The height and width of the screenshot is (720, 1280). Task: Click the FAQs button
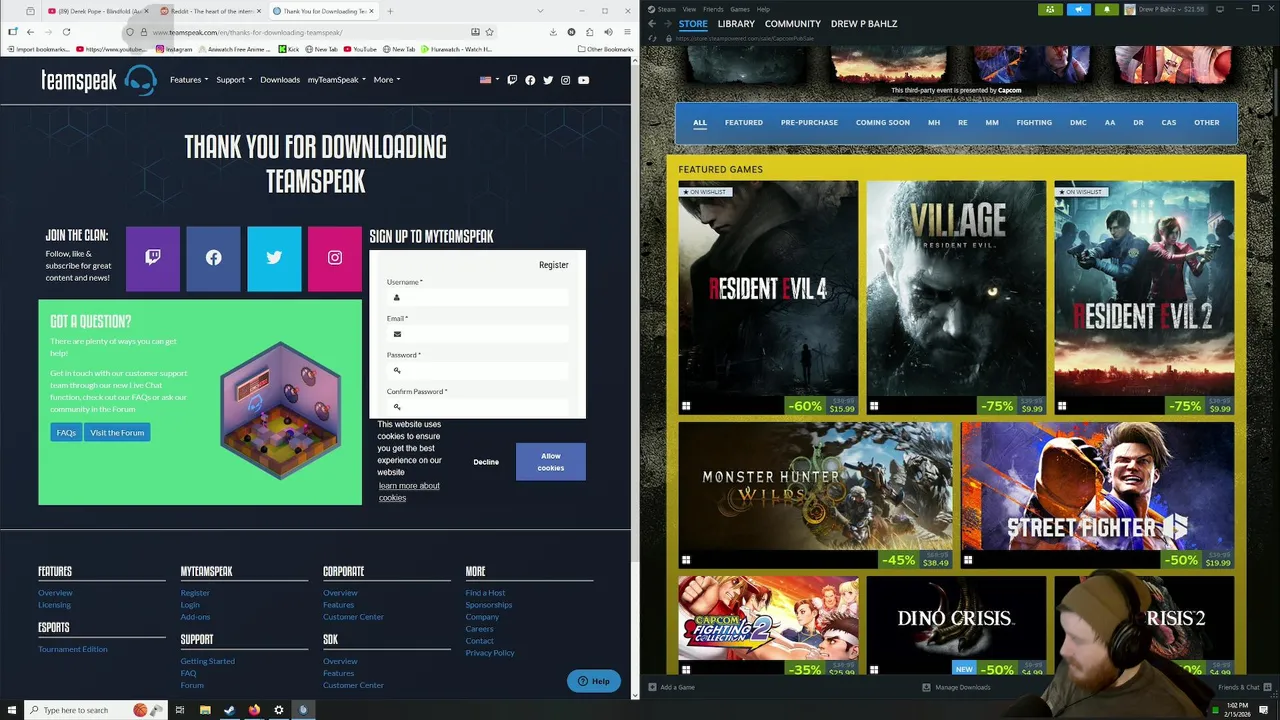pos(66,432)
